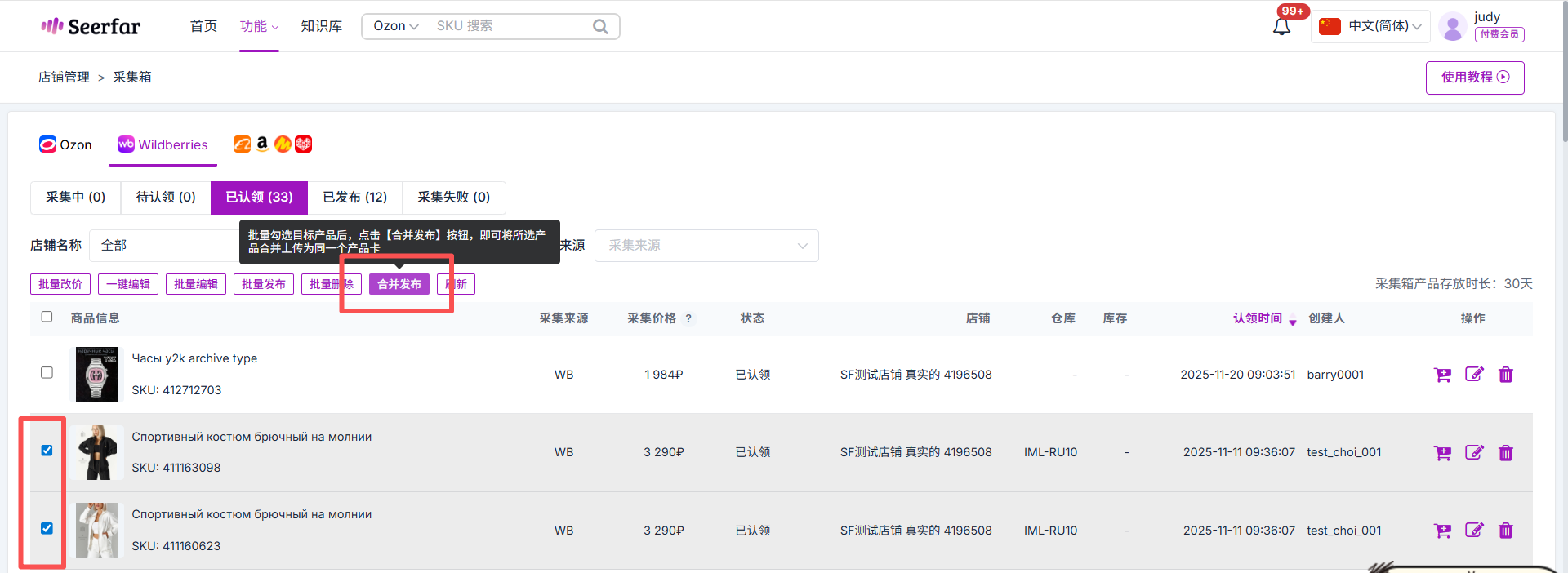Switch to the 已发布 (12) tab
This screenshot has height=573, width=1568.
pyautogui.click(x=354, y=198)
